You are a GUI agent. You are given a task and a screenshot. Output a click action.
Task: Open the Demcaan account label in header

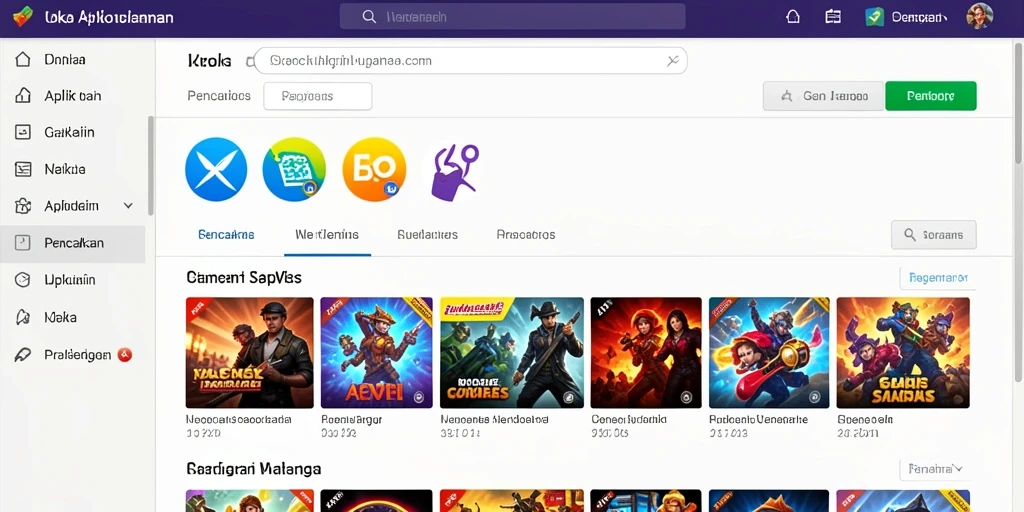coord(919,18)
